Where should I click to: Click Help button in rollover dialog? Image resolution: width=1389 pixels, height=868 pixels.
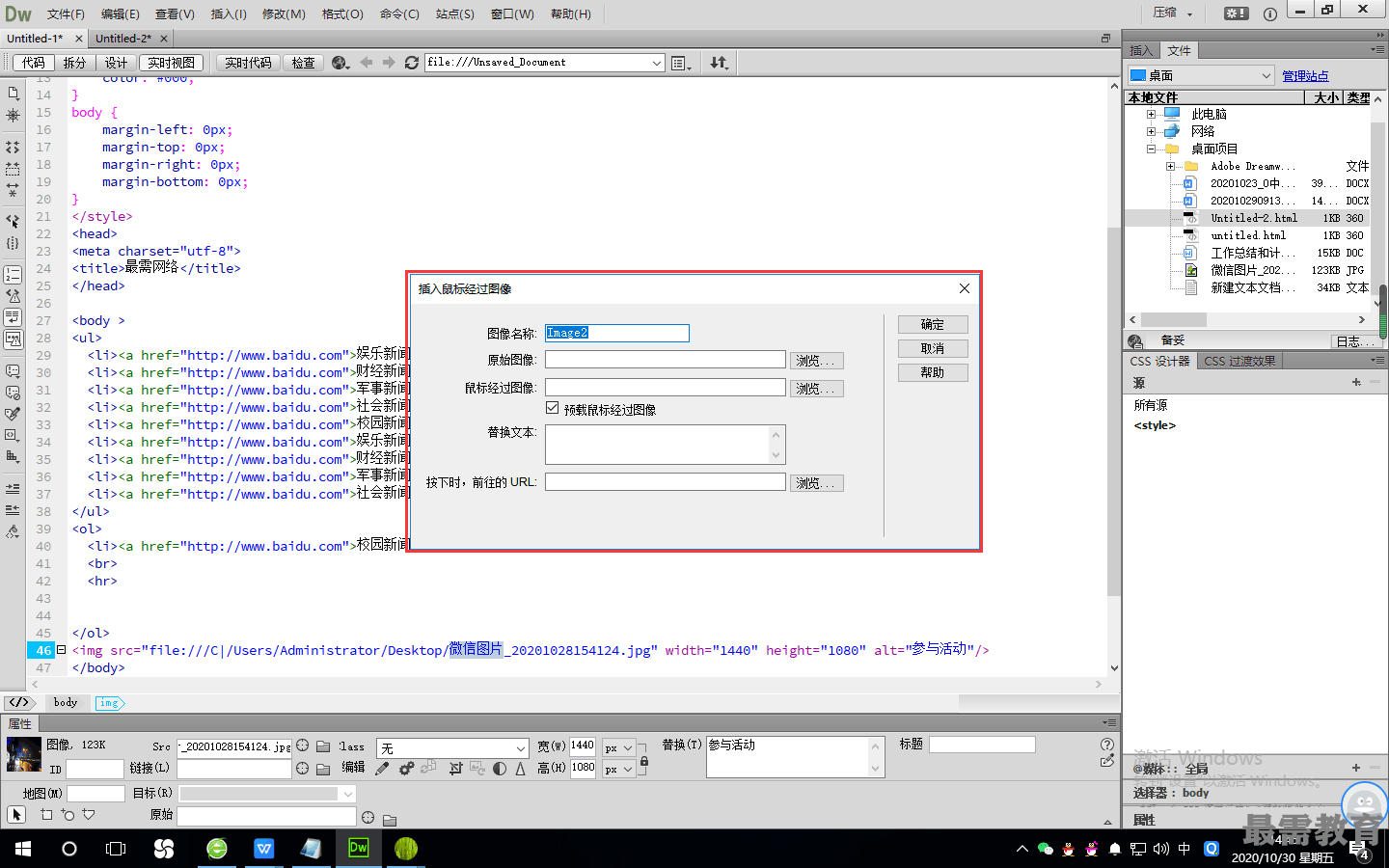coord(932,372)
